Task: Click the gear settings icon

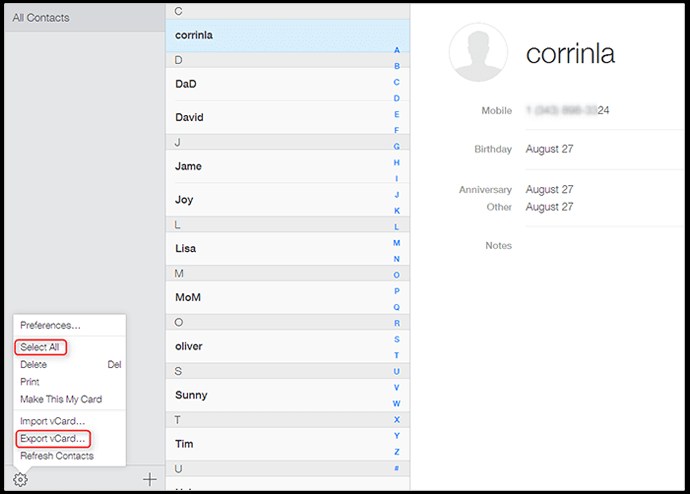Action: [20, 479]
